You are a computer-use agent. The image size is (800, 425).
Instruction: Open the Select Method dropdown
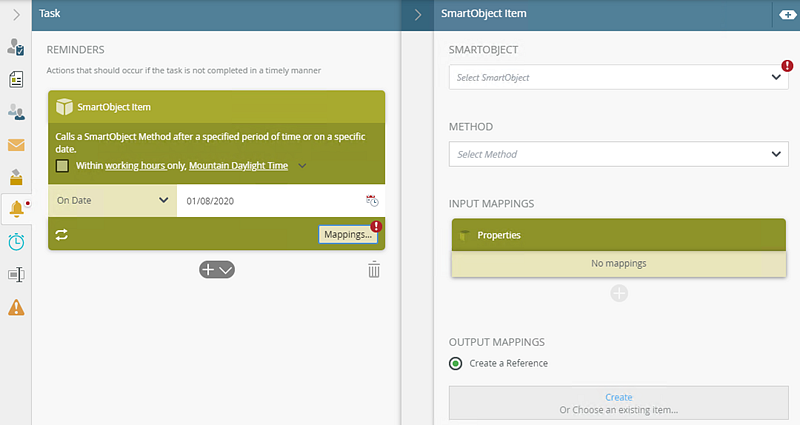point(618,154)
